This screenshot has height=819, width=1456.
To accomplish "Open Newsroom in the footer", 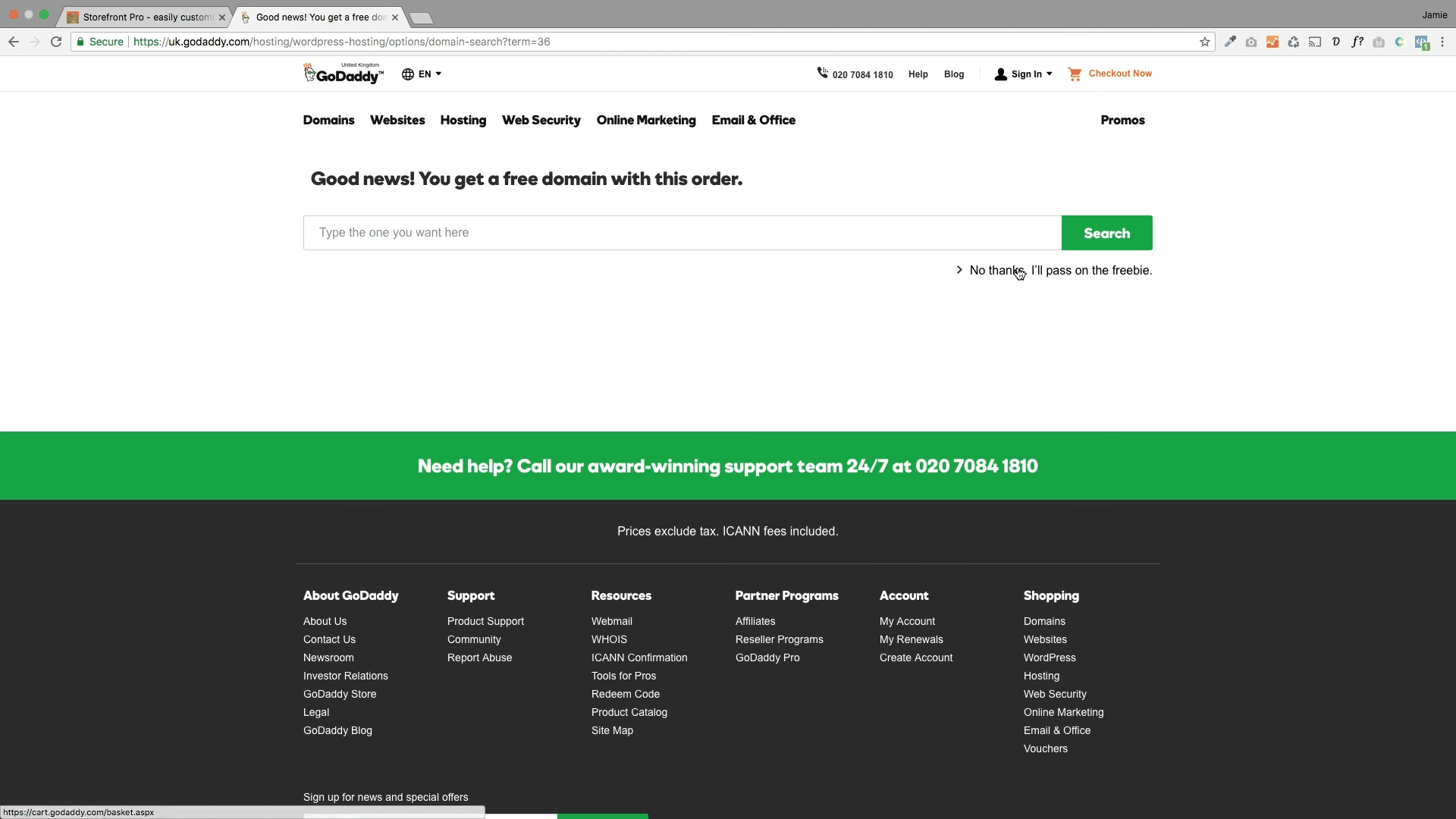I will click(328, 657).
